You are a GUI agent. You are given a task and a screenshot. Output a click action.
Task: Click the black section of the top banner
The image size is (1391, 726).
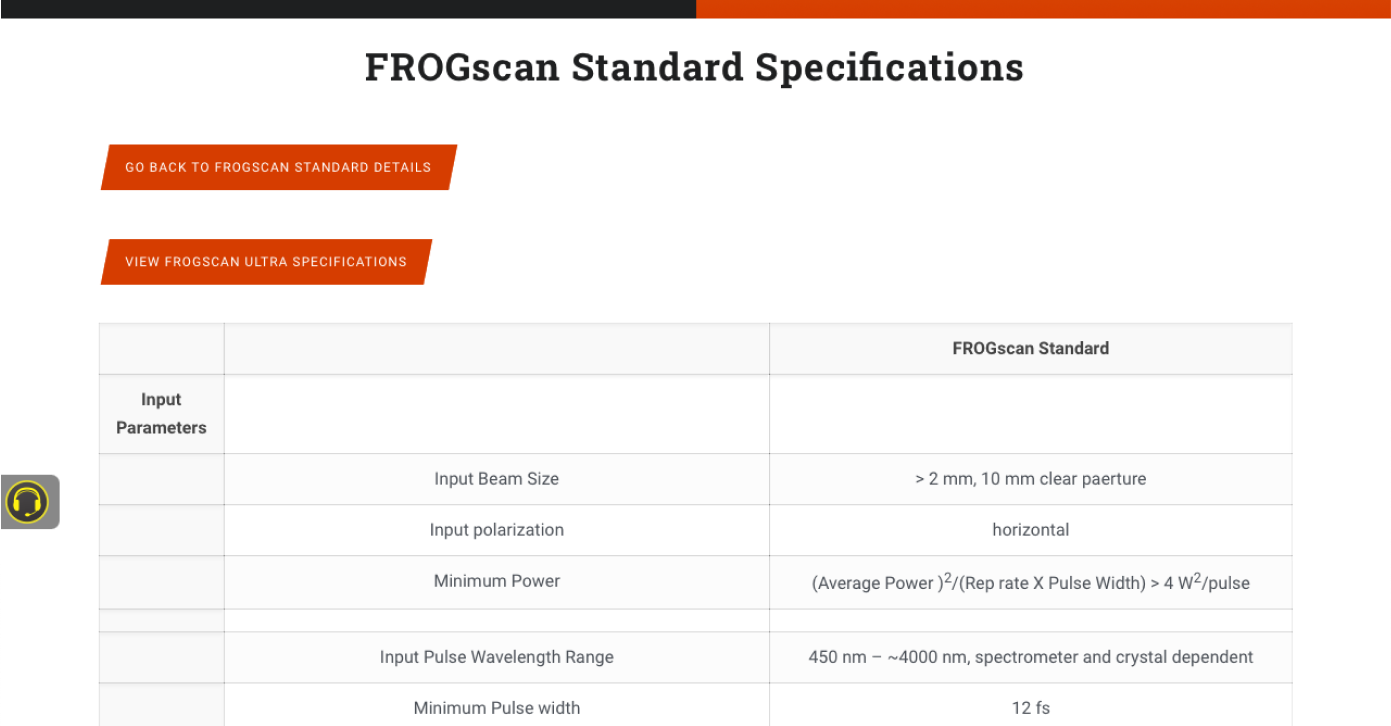(350, 9)
